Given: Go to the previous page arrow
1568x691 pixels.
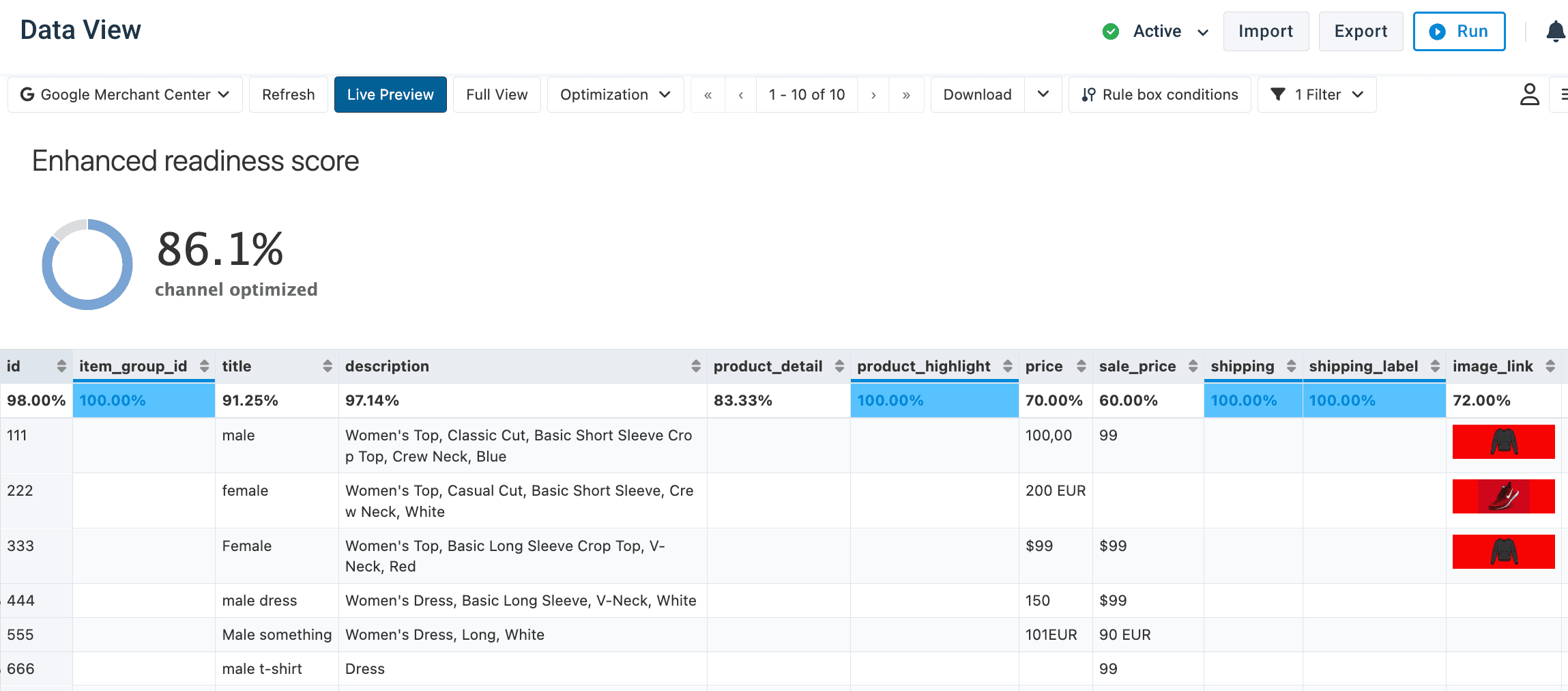Looking at the screenshot, I should point(740,95).
